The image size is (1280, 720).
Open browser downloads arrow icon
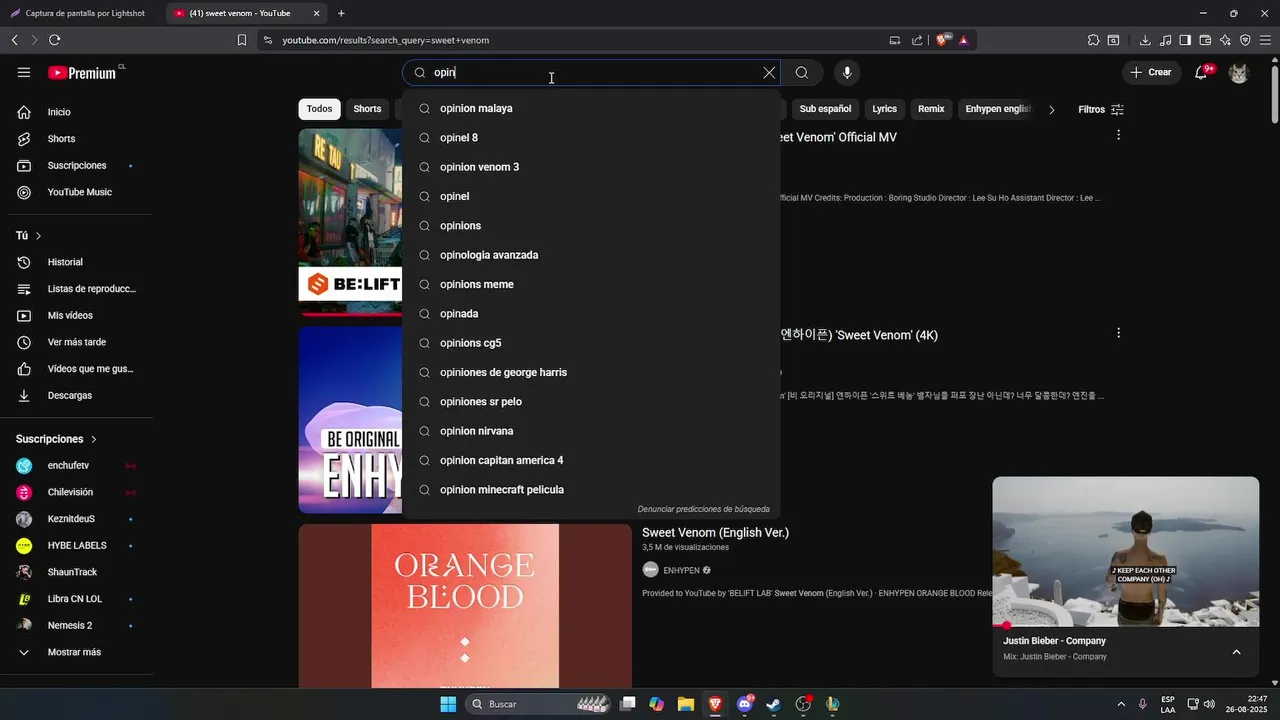(x=1145, y=40)
